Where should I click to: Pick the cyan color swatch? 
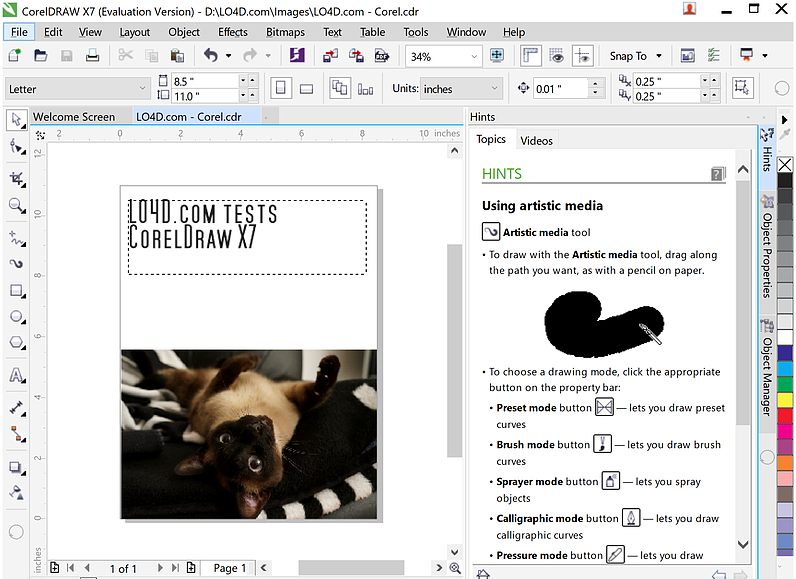tap(785, 368)
